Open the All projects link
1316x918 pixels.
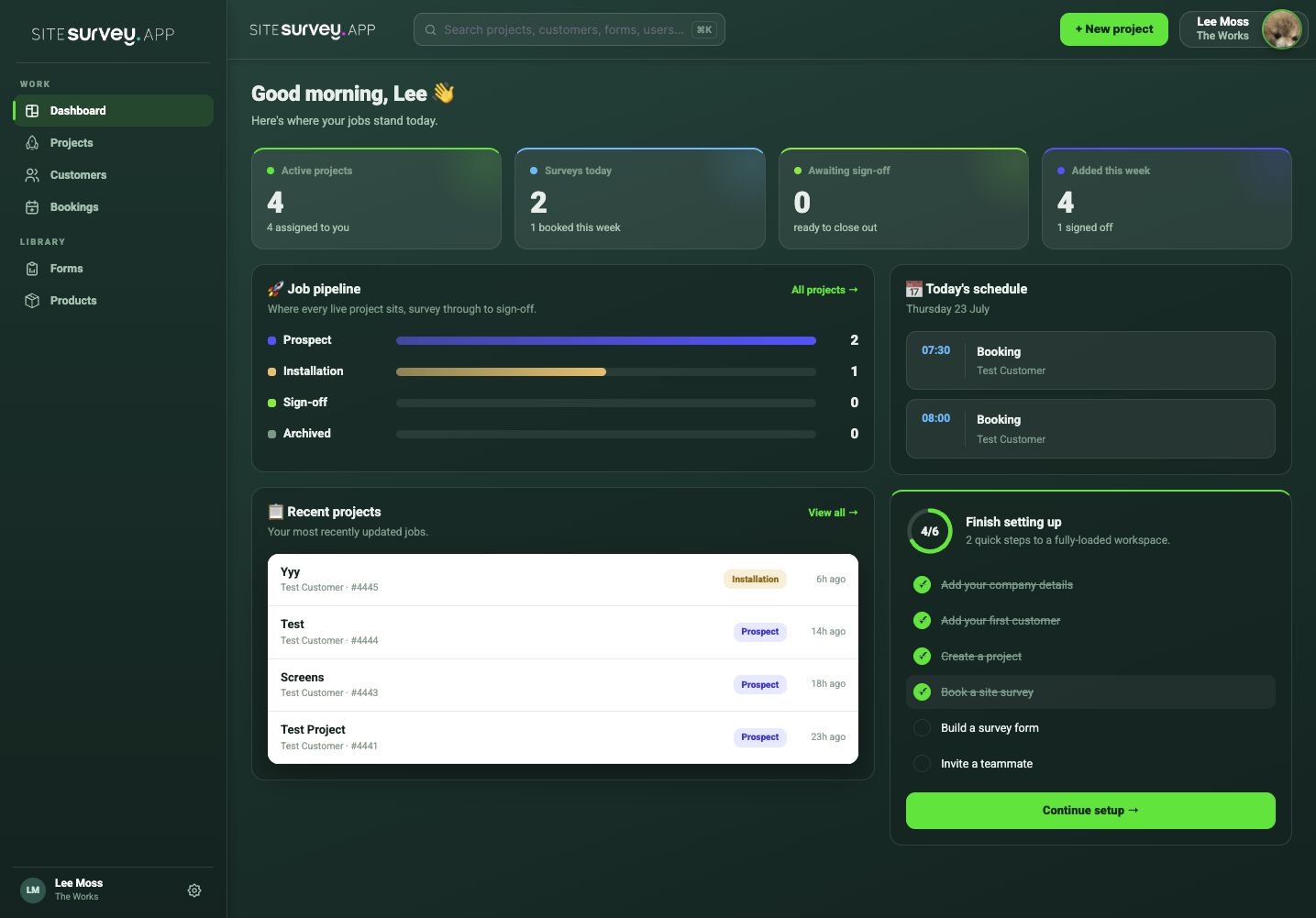[x=824, y=290]
